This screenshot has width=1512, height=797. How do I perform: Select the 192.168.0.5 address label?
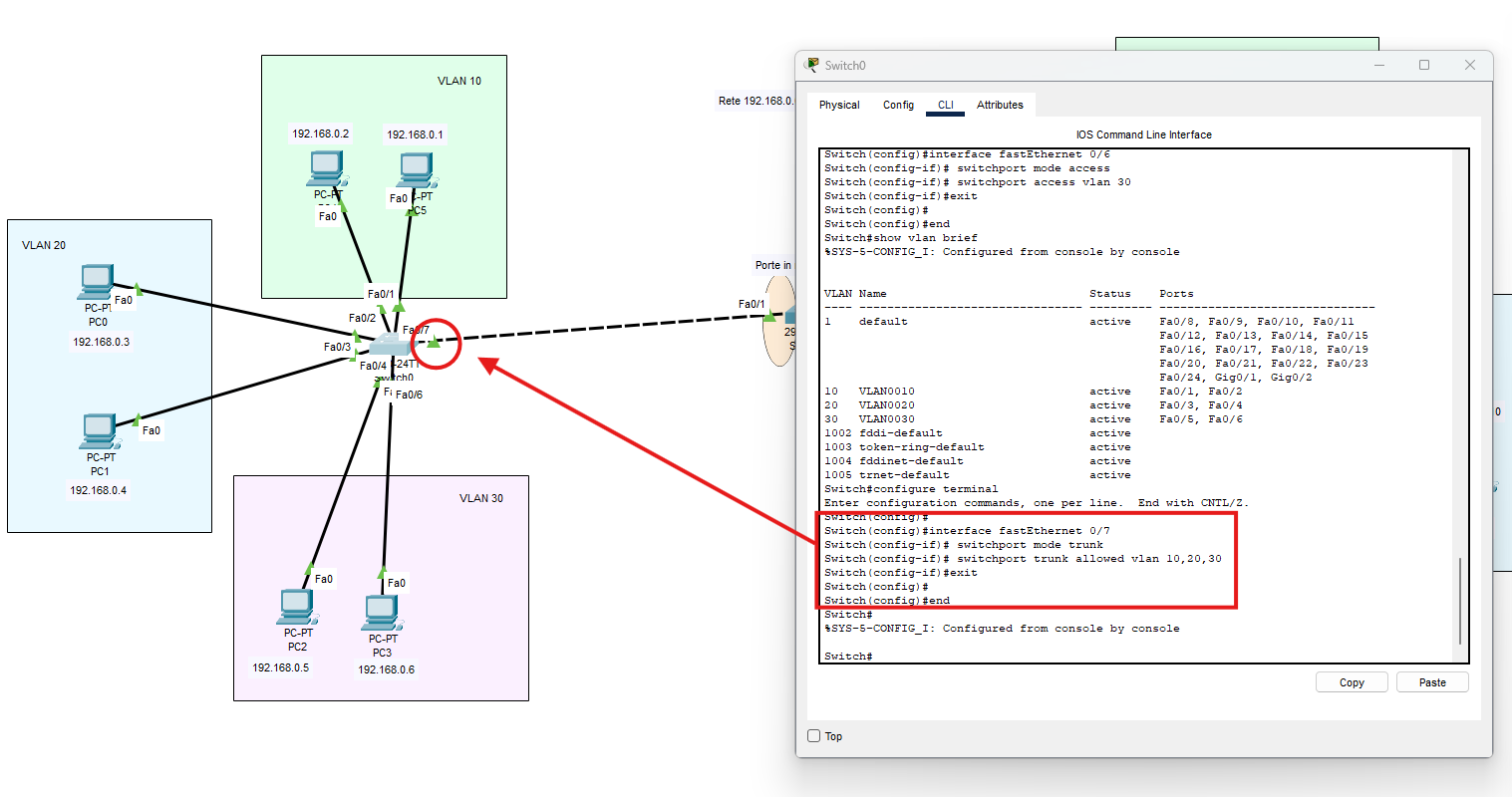[281, 667]
